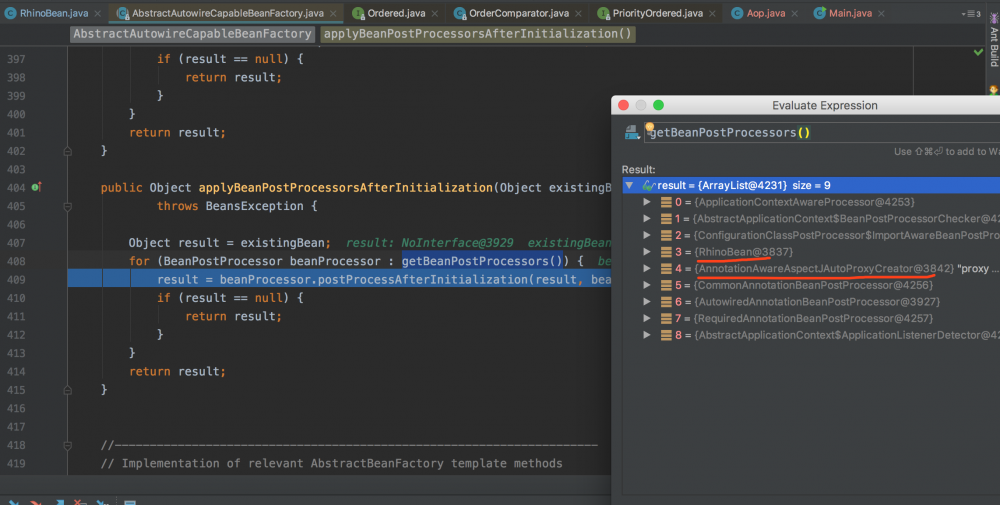The width and height of the screenshot is (1000, 505).
Task: Open the OrderComparator.java tab
Action: 519,13
